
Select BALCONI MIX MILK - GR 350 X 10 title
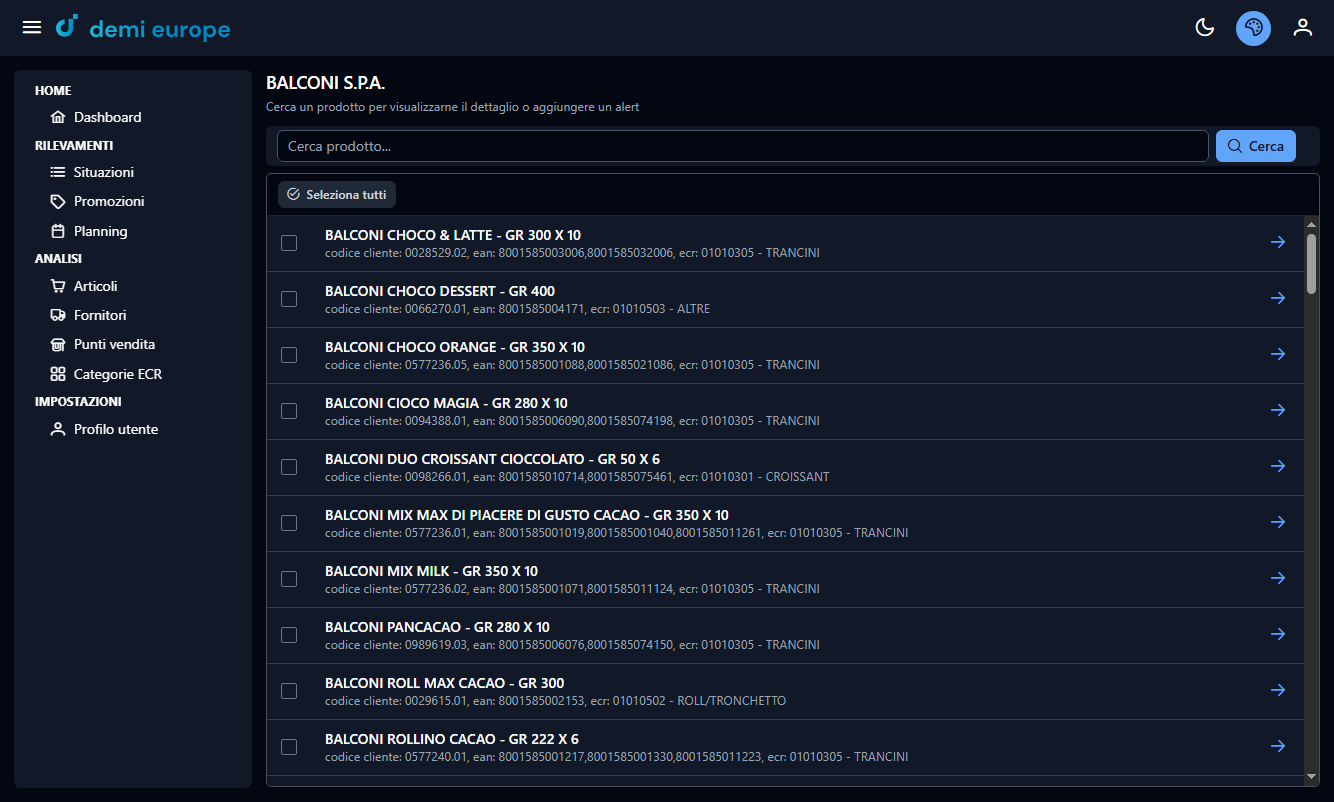coord(432,571)
